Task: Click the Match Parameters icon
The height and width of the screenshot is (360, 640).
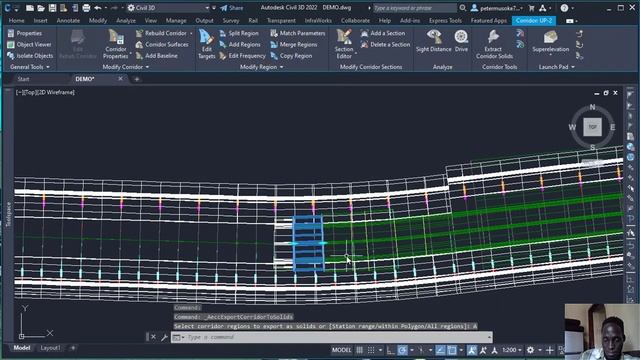Action: [274, 33]
